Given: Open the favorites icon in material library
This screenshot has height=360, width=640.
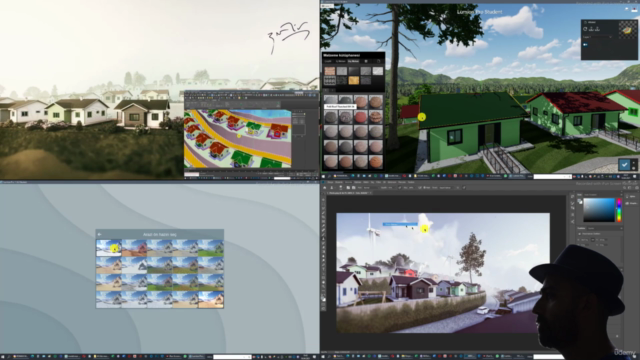Looking at the screenshot, I should coord(366,62).
